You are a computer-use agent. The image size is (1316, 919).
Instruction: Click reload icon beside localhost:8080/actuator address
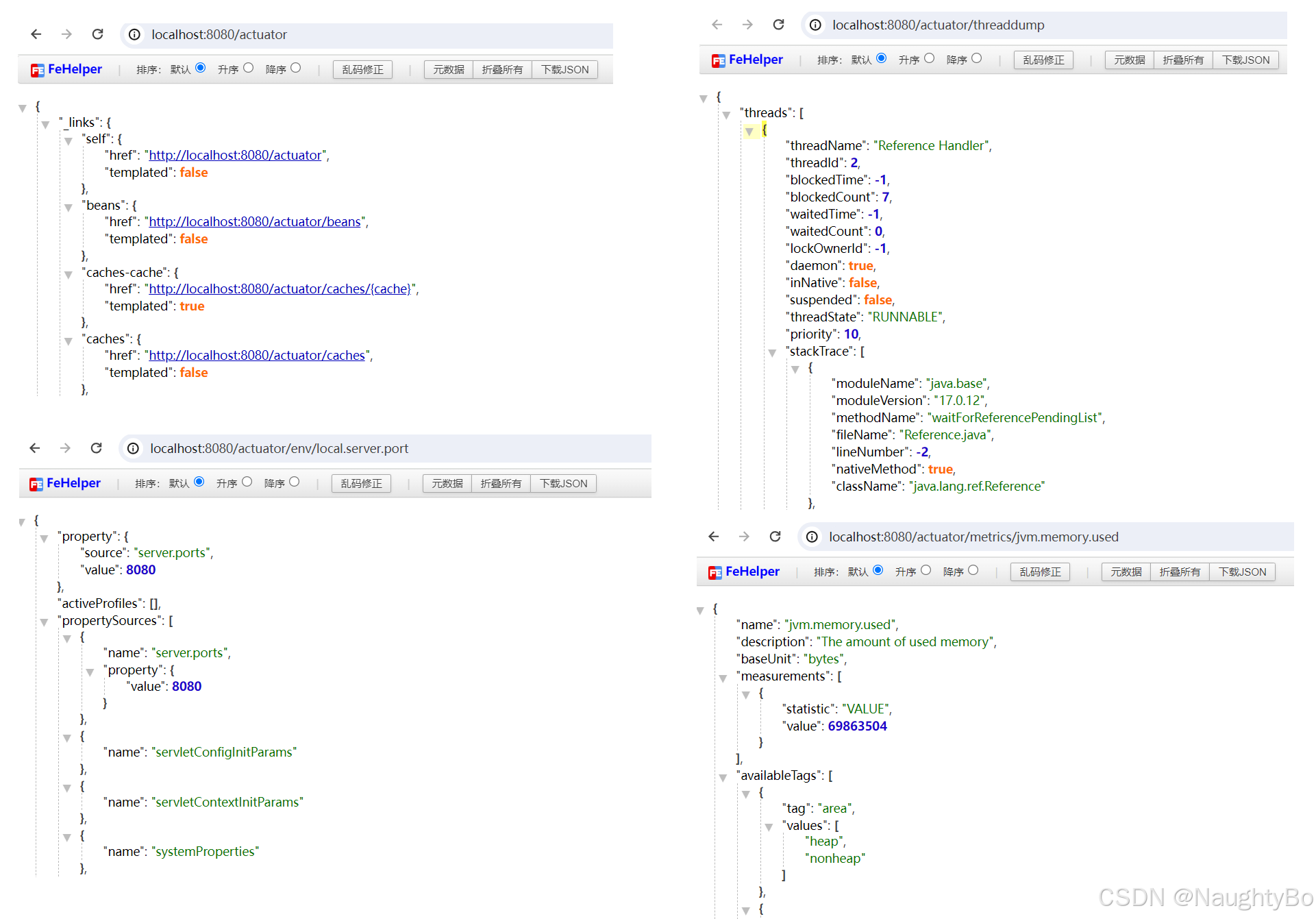[x=97, y=34]
